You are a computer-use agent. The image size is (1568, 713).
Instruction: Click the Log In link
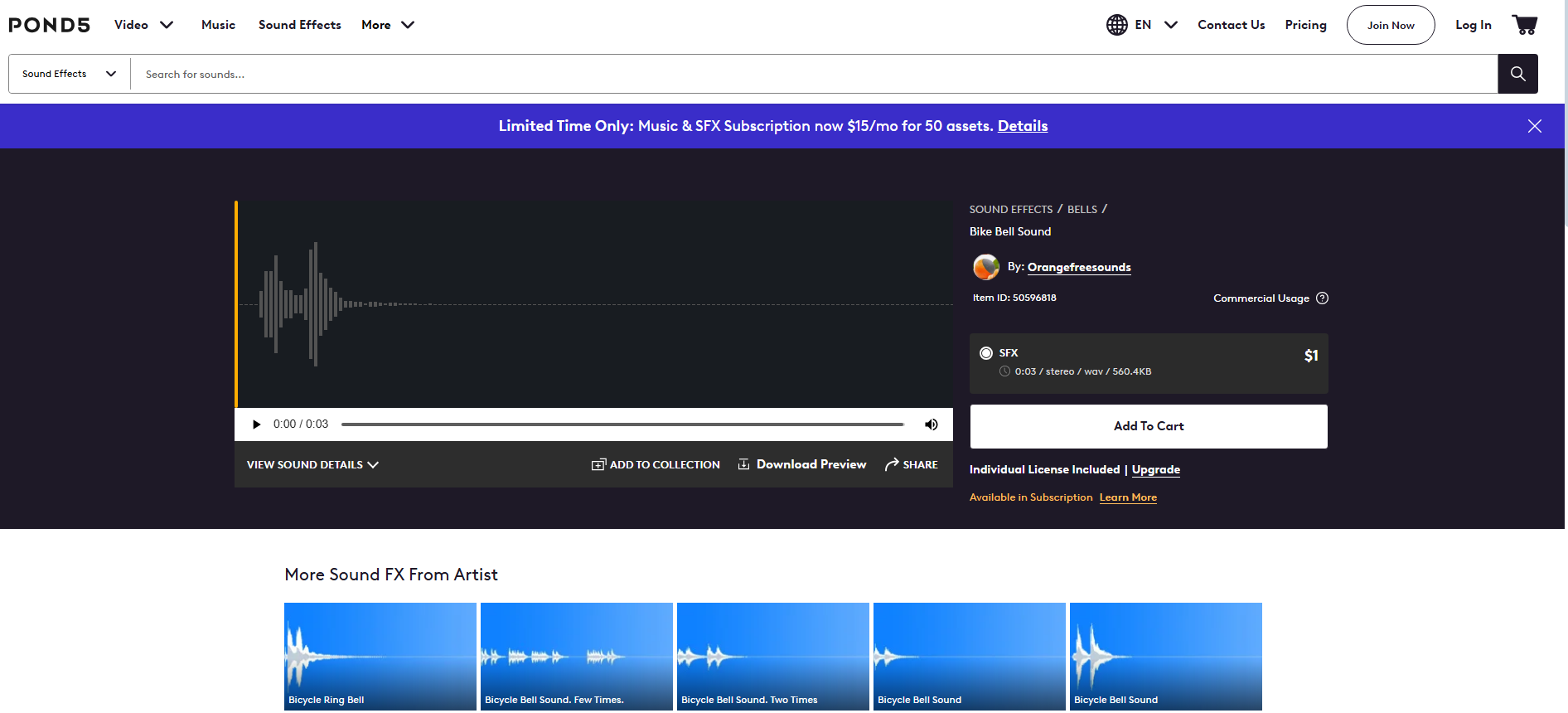click(1473, 25)
